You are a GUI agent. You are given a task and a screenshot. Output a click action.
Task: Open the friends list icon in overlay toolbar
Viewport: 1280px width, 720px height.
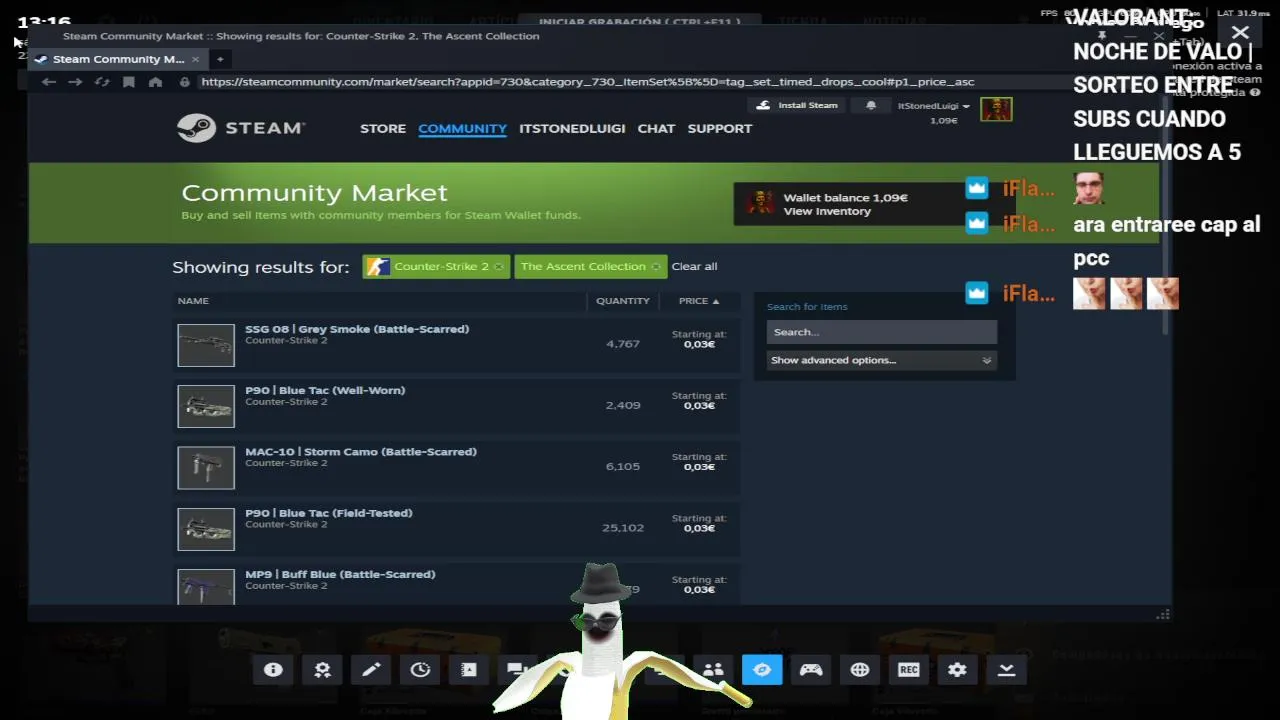[x=713, y=670]
